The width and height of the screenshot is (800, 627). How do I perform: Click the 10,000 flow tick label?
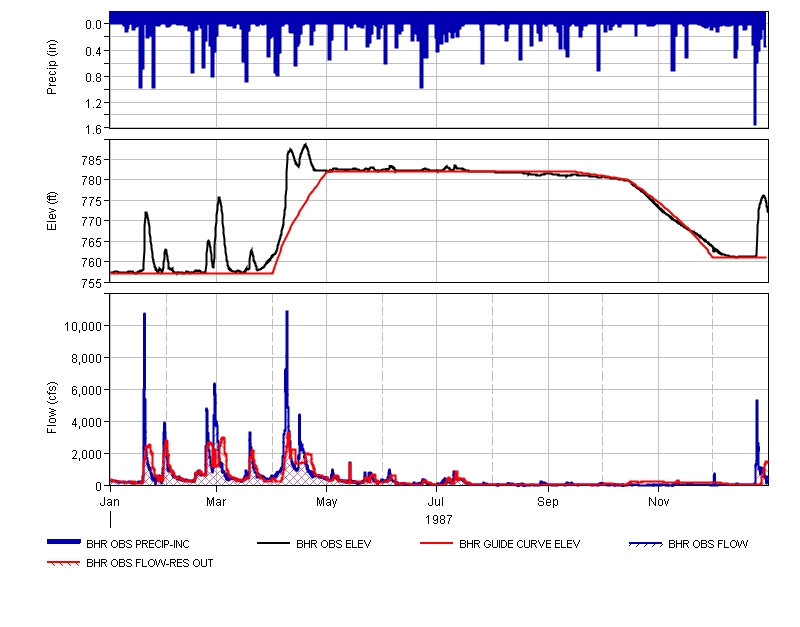83,327
